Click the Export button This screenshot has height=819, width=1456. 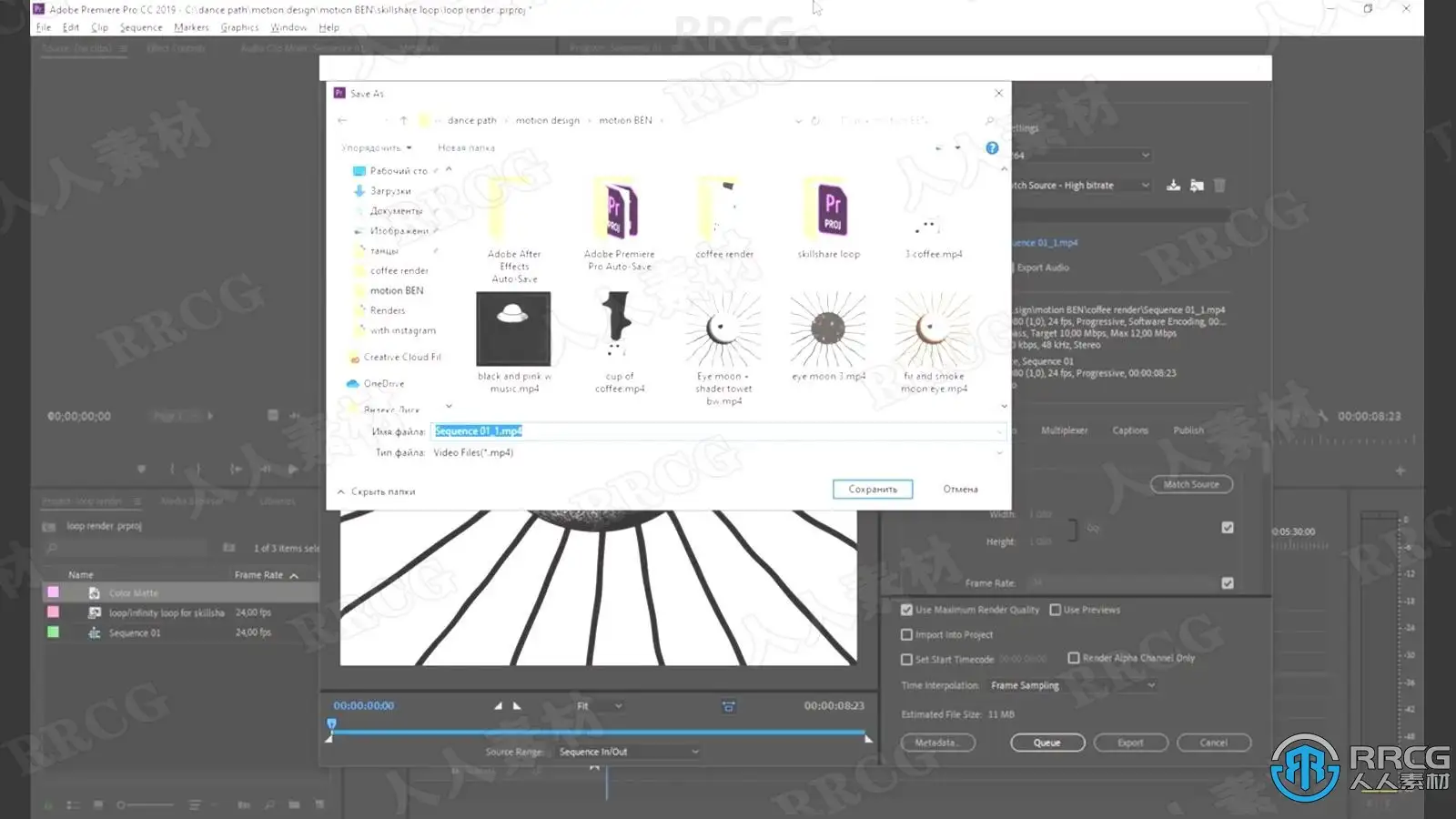(1130, 743)
